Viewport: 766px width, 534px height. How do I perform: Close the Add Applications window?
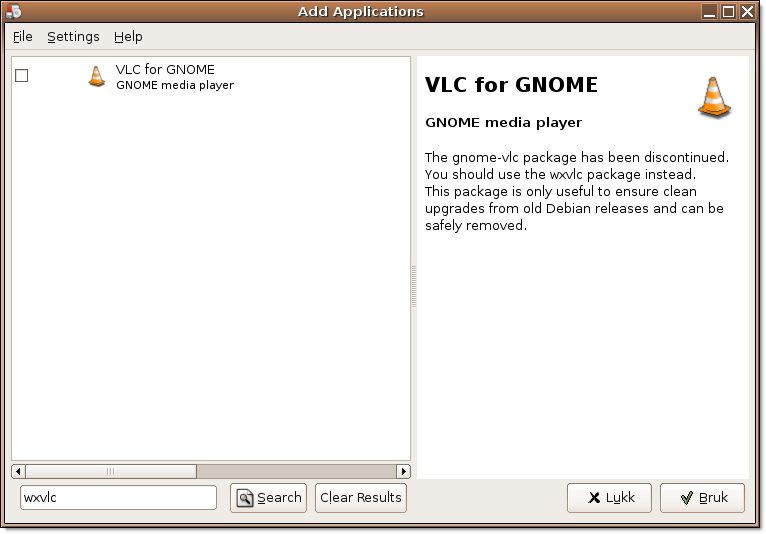[747, 11]
